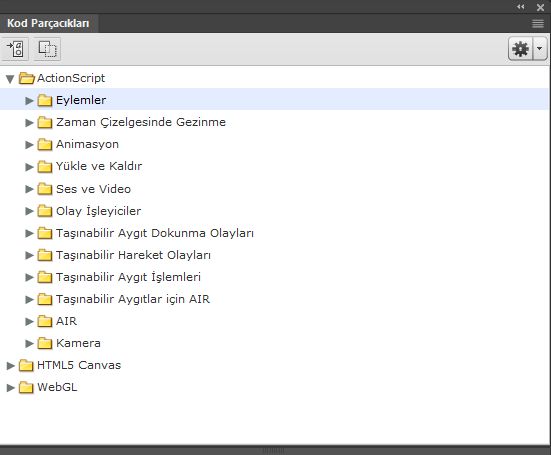Click the Add to current frame icon
551x455 pixels.
point(15,49)
